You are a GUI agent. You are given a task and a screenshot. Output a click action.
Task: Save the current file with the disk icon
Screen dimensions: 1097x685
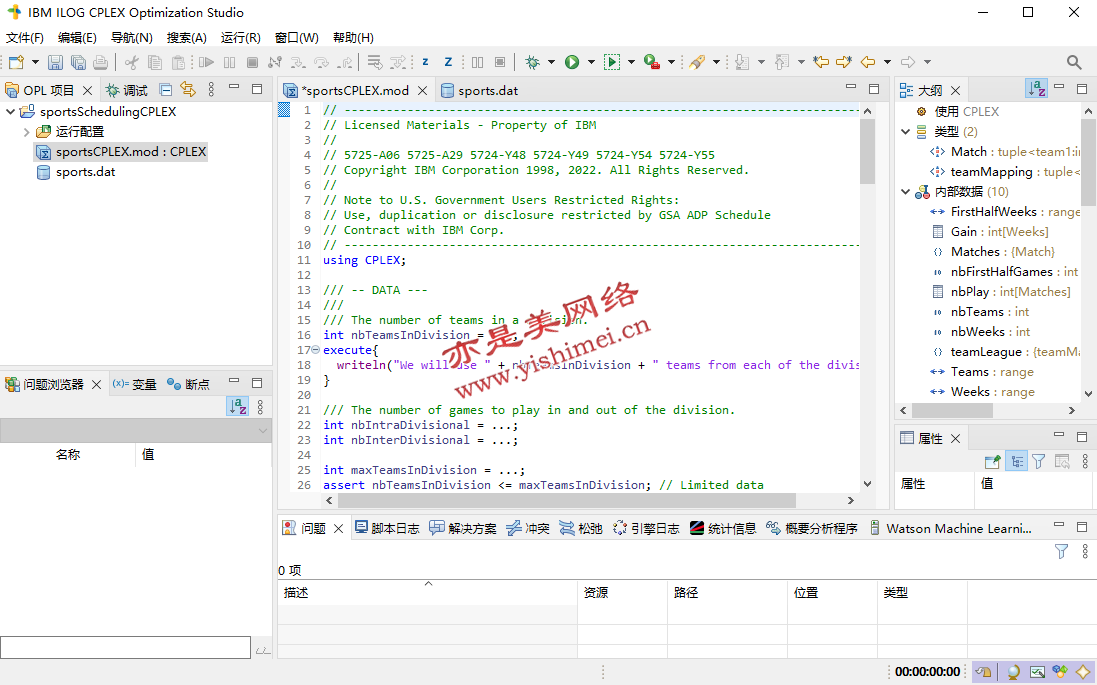coord(55,62)
